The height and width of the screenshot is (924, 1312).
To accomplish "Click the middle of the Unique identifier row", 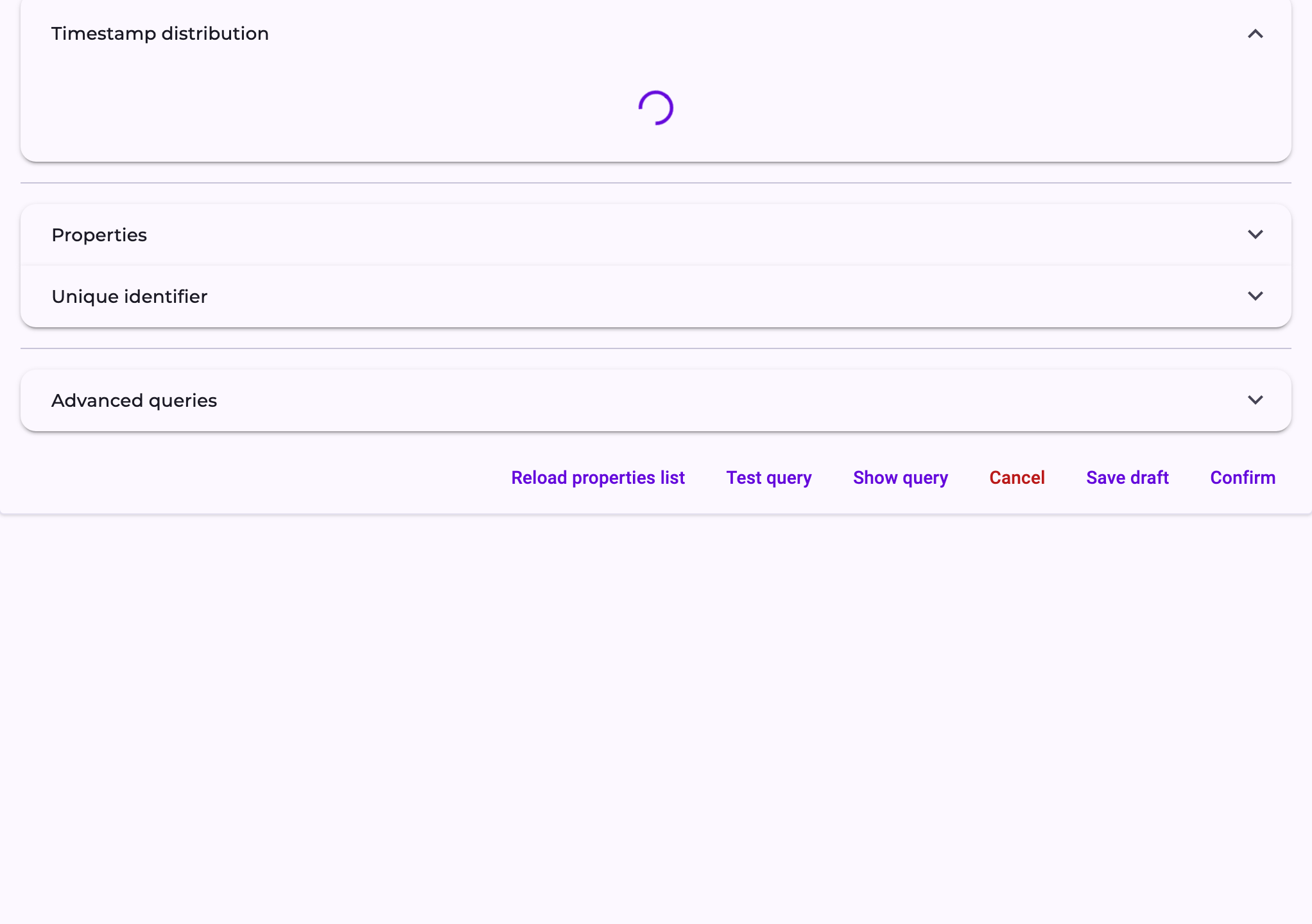I will coord(656,296).
